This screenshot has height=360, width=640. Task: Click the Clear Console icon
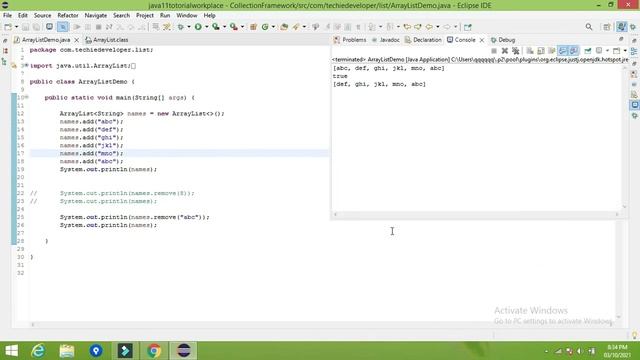[x=530, y=51]
